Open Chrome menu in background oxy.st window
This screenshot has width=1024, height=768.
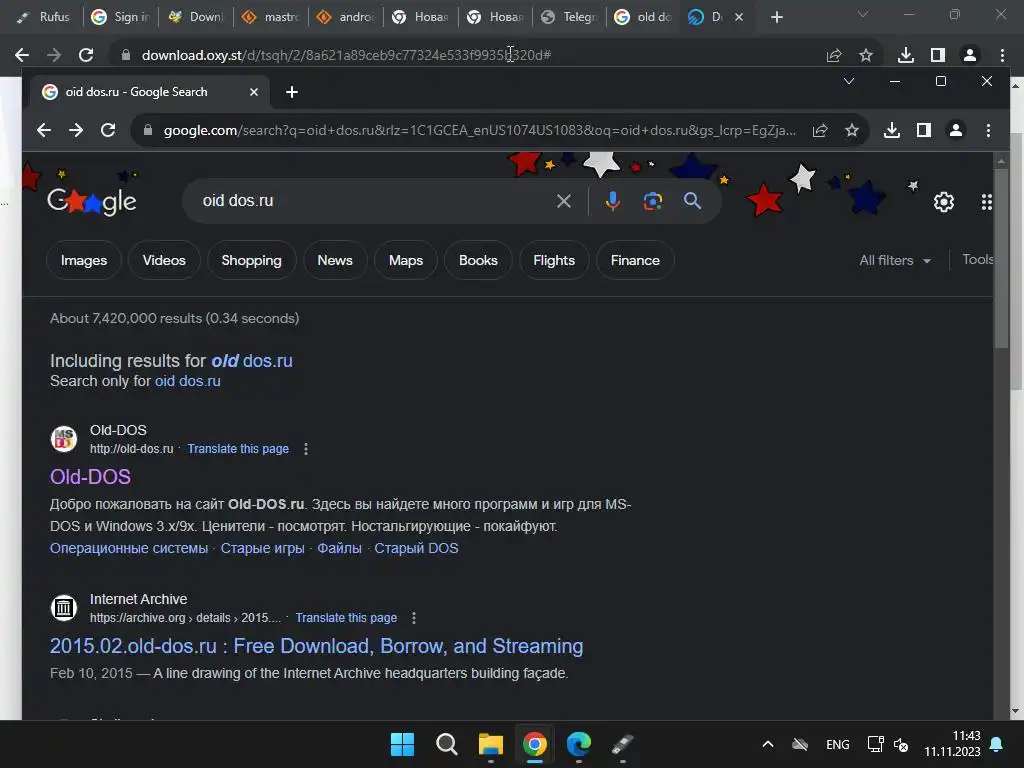1002,55
